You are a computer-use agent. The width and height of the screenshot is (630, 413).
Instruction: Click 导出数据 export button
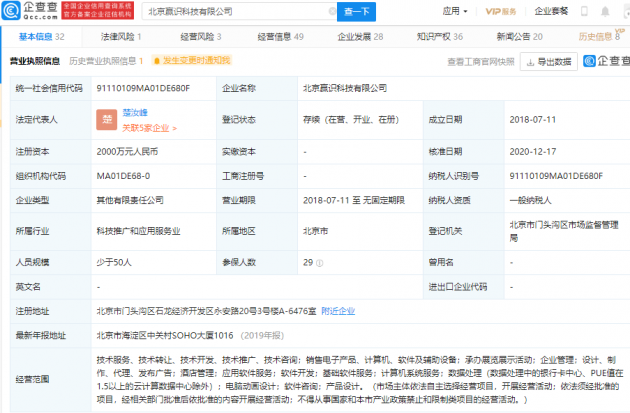pyautogui.click(x=548, y=61)
